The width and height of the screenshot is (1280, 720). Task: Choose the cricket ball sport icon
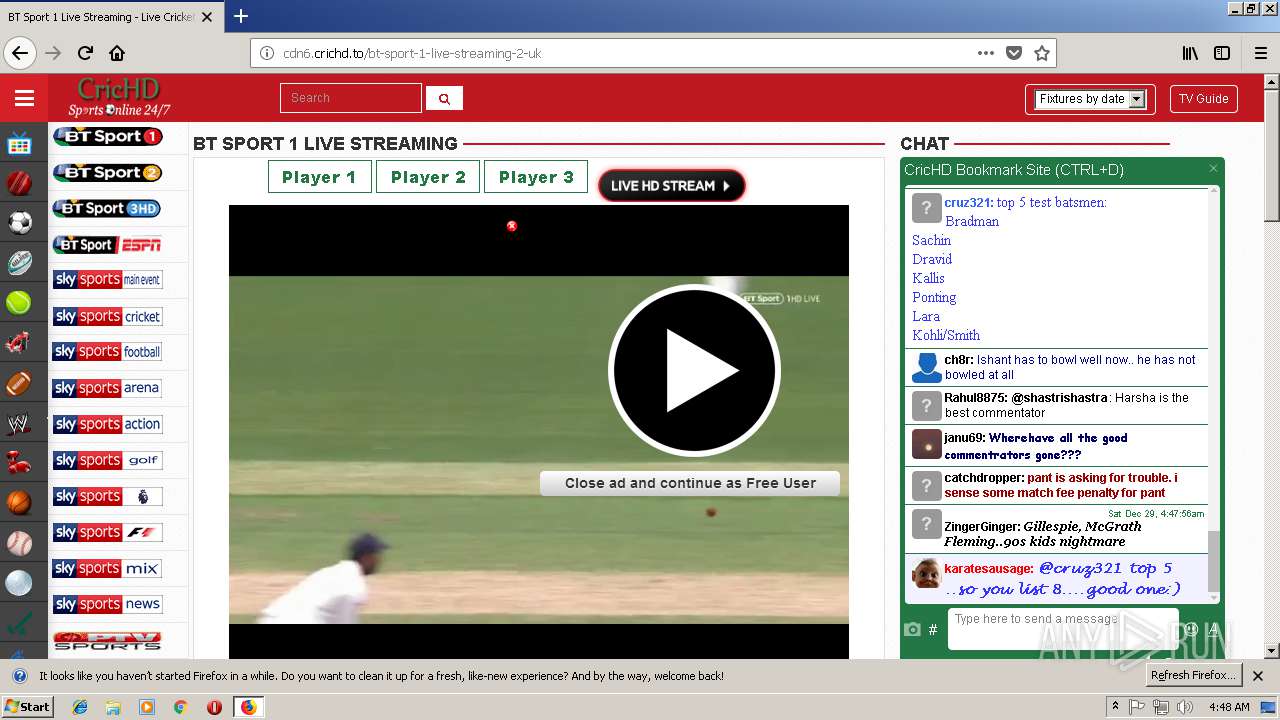coord(19,183)
